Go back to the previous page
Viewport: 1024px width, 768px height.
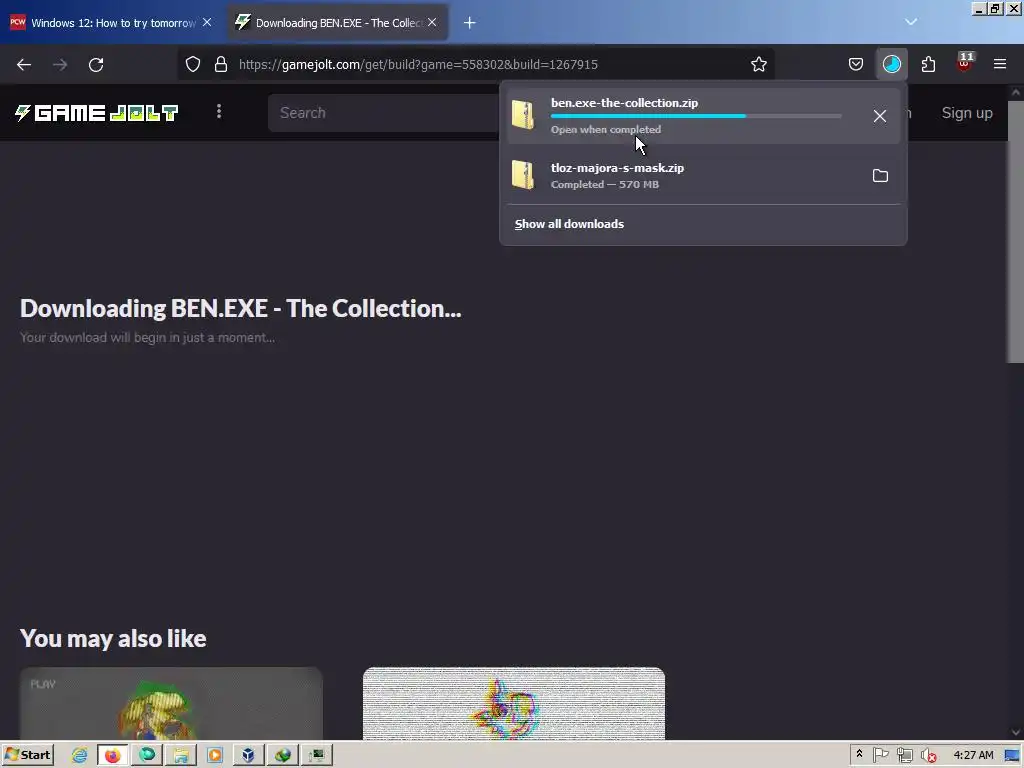24,65
